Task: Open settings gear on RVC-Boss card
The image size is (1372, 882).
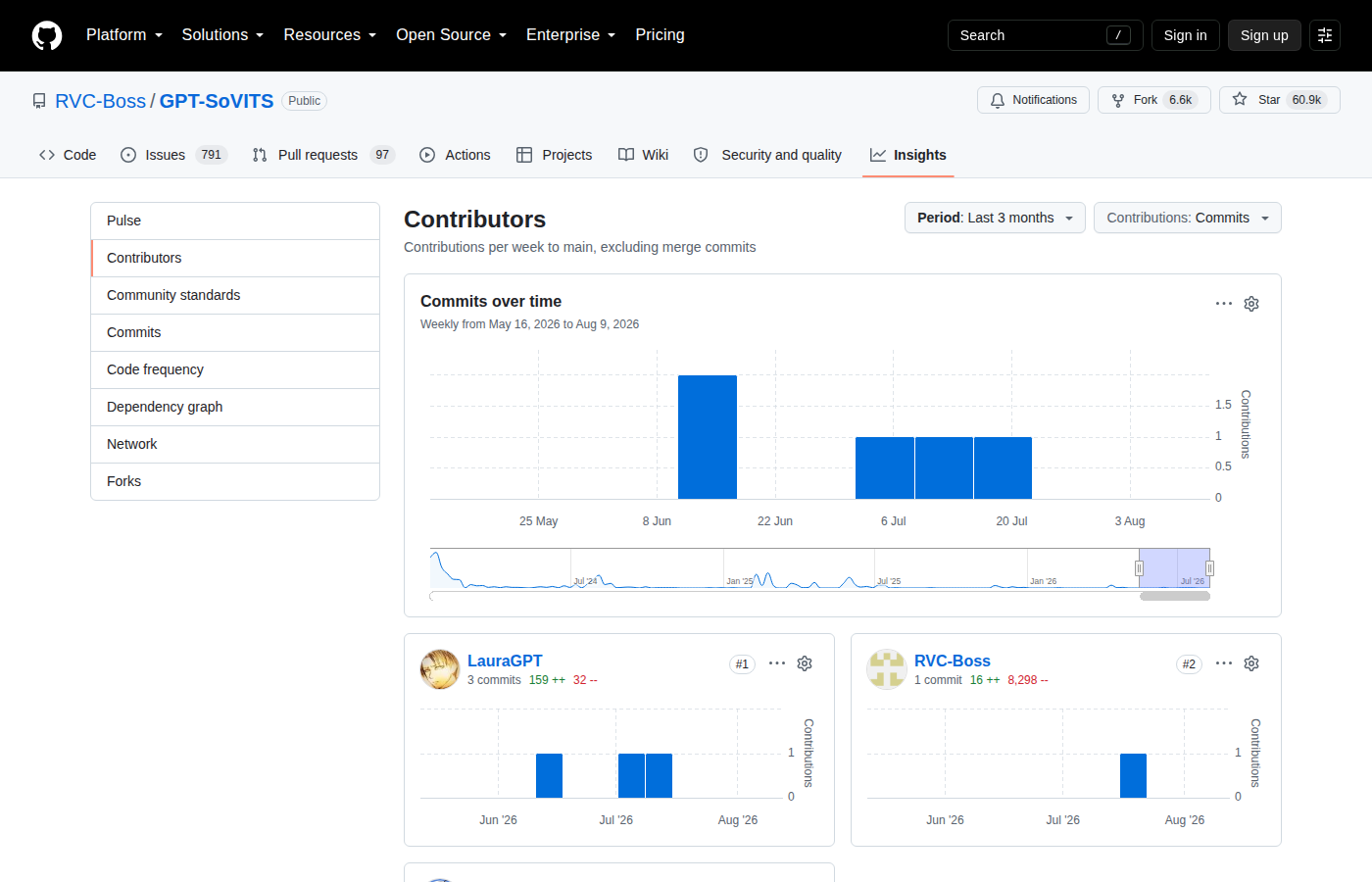Action: pos(1251,663)
